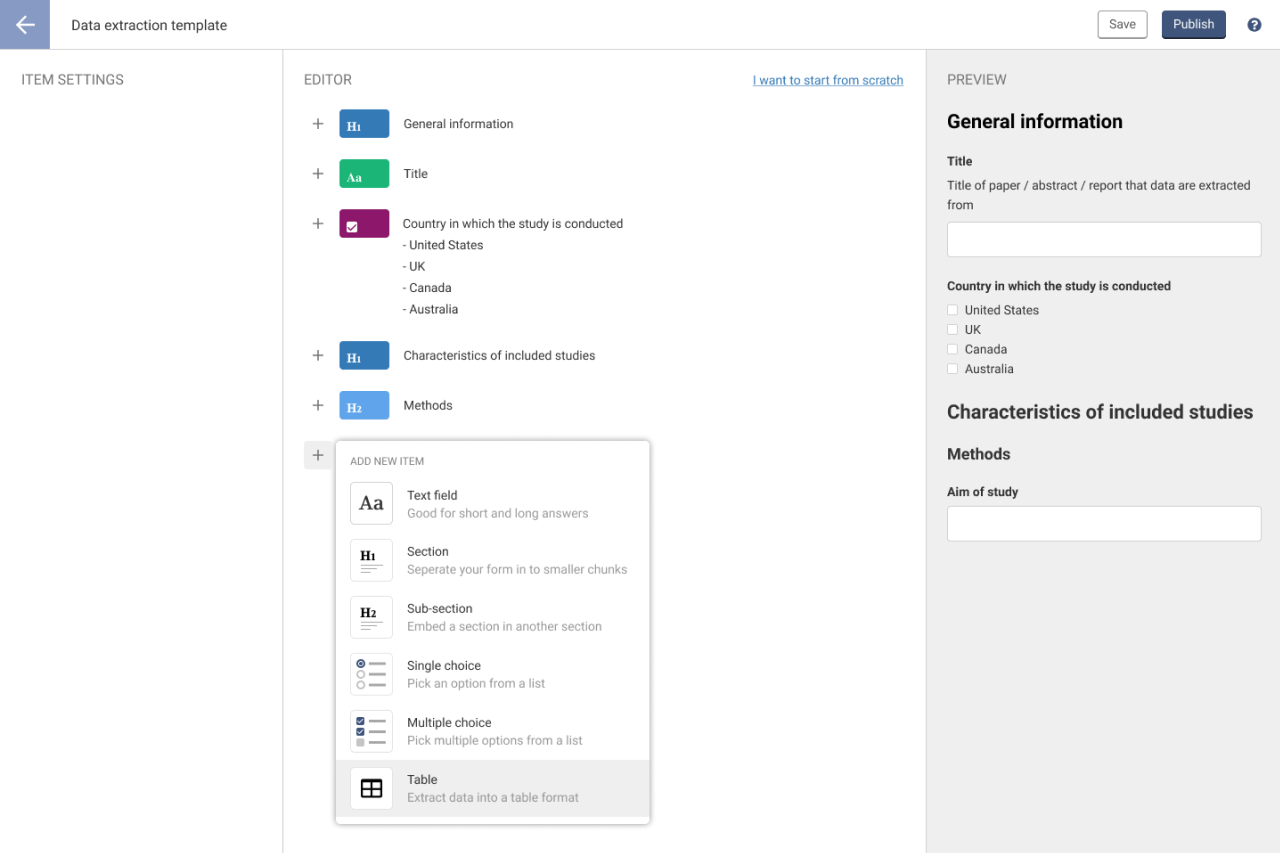The width and height of the screenshot is (1280, 853).
Task: Select the General information editor item text
Action: point(458,124)
